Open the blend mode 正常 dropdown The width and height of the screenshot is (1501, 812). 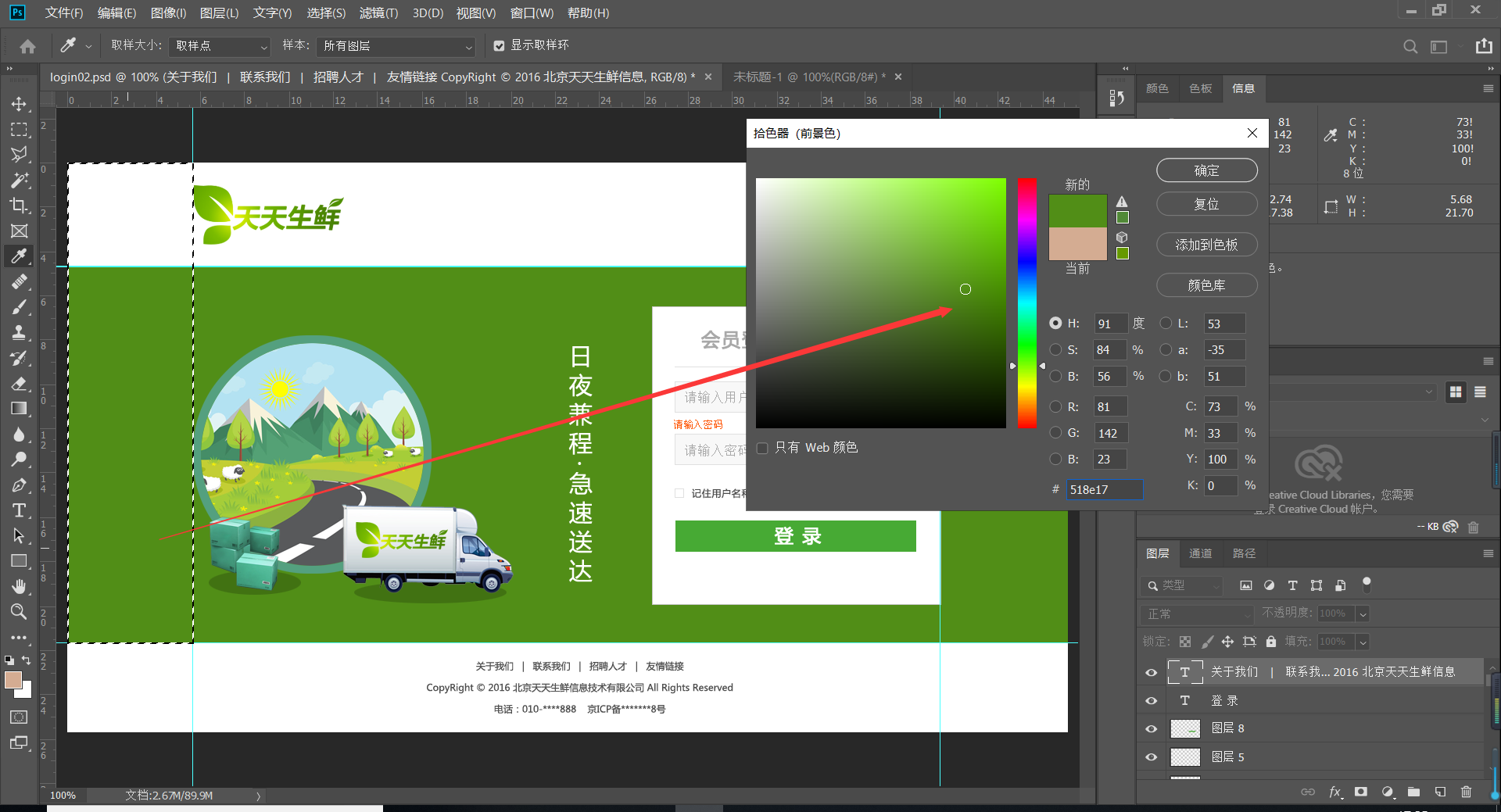(x=1197, y=614)
